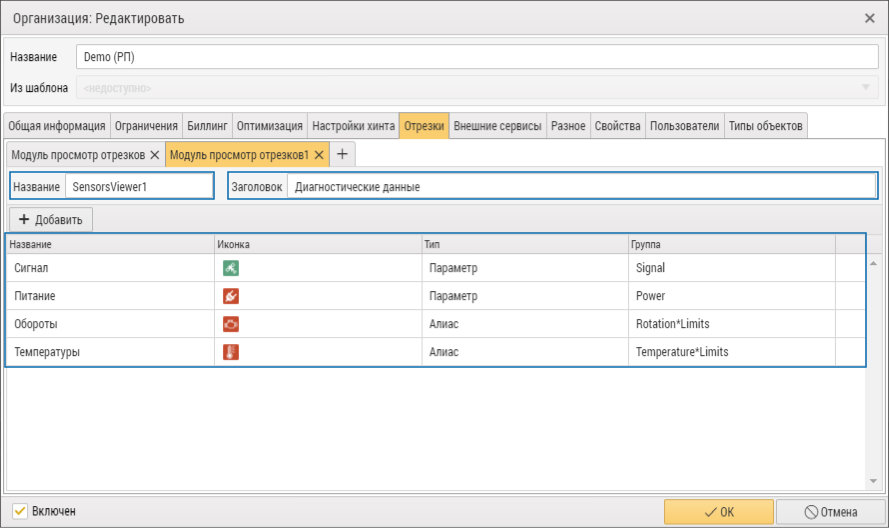Click Параметр type in Сигнал row
The height and width of the screenshot is (528, 889).
click(453, 268)
